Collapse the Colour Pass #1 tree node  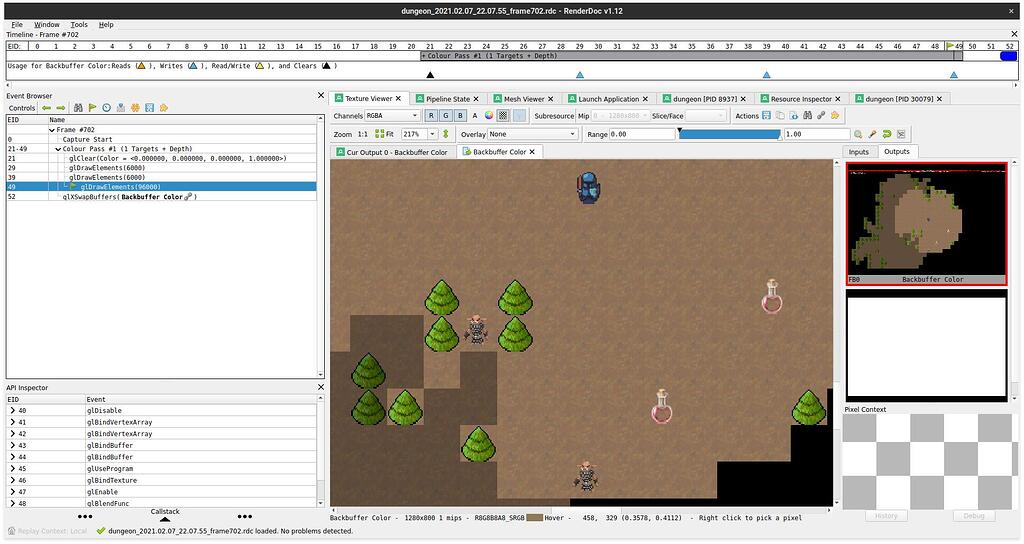tap(58, 149)
